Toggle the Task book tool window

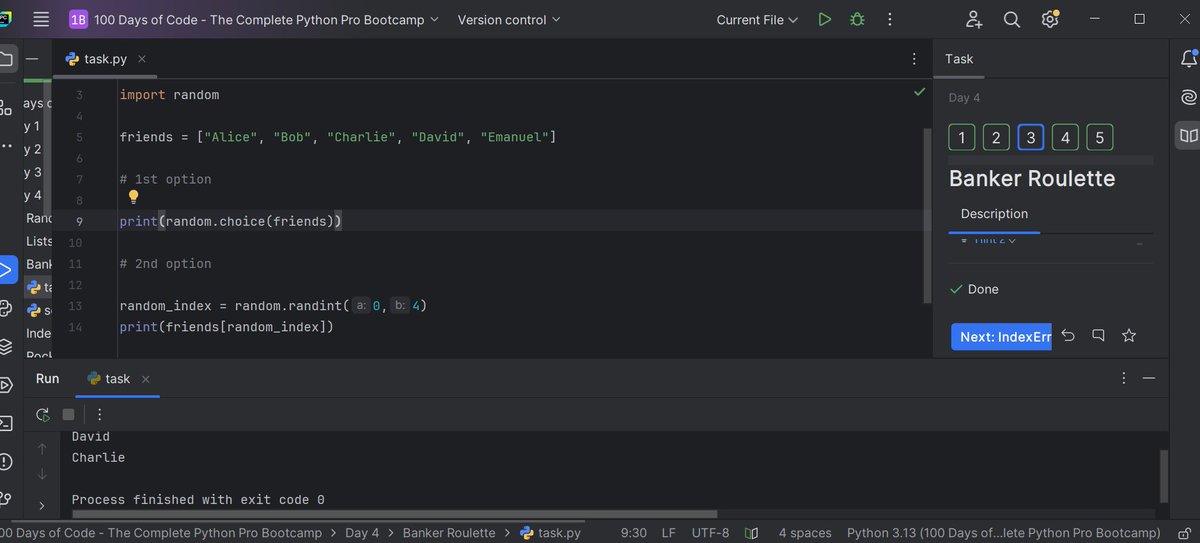click(x=1188, y=135)
